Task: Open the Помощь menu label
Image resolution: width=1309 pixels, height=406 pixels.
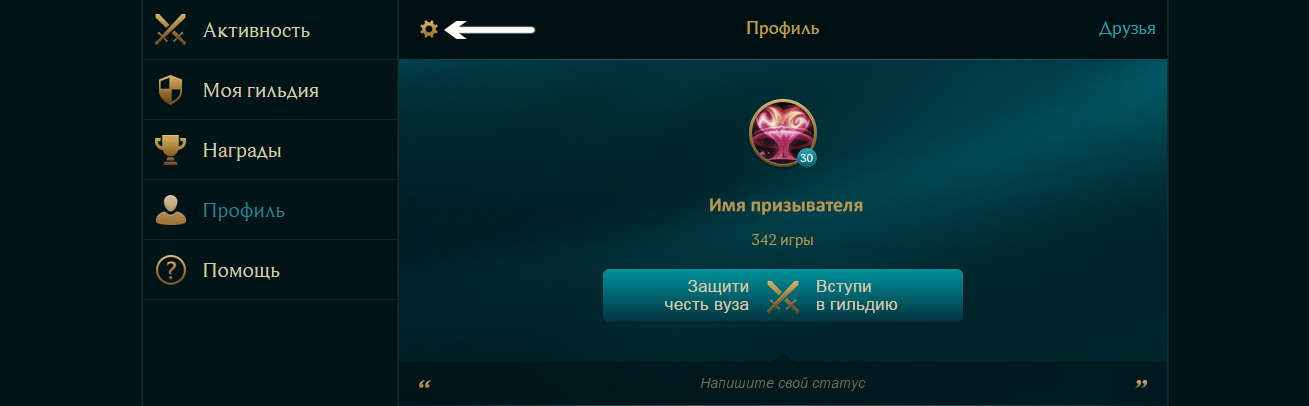Action: 241,270
